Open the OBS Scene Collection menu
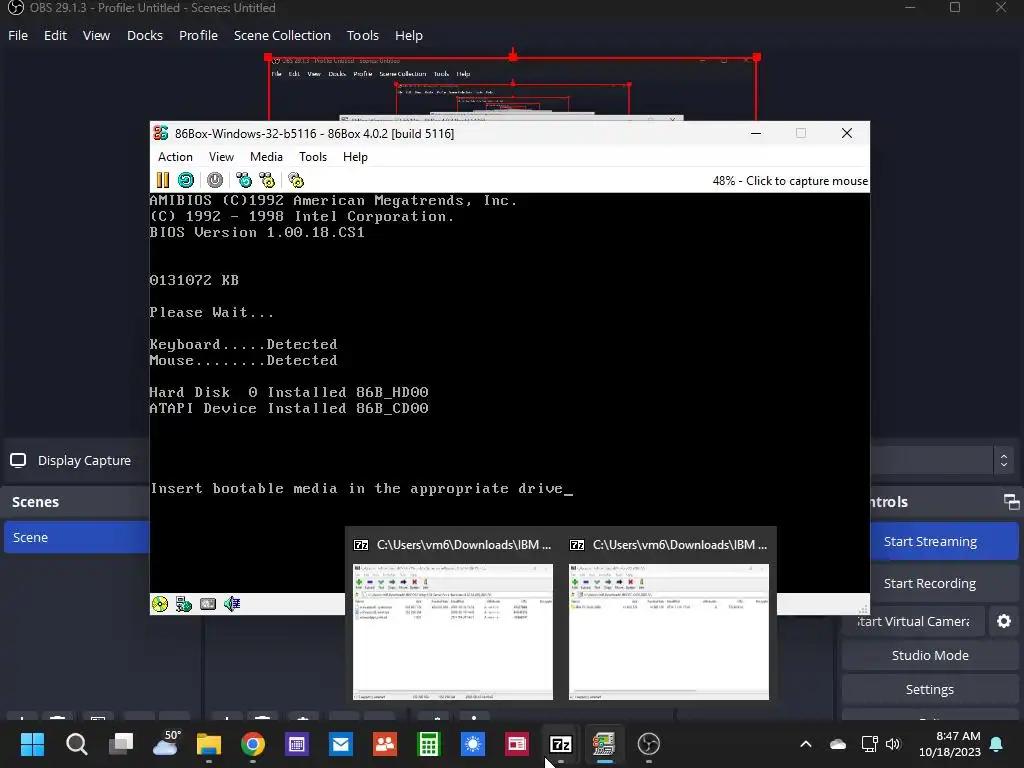Viewport: 1024px width, 768px height. tap(282, 35)
